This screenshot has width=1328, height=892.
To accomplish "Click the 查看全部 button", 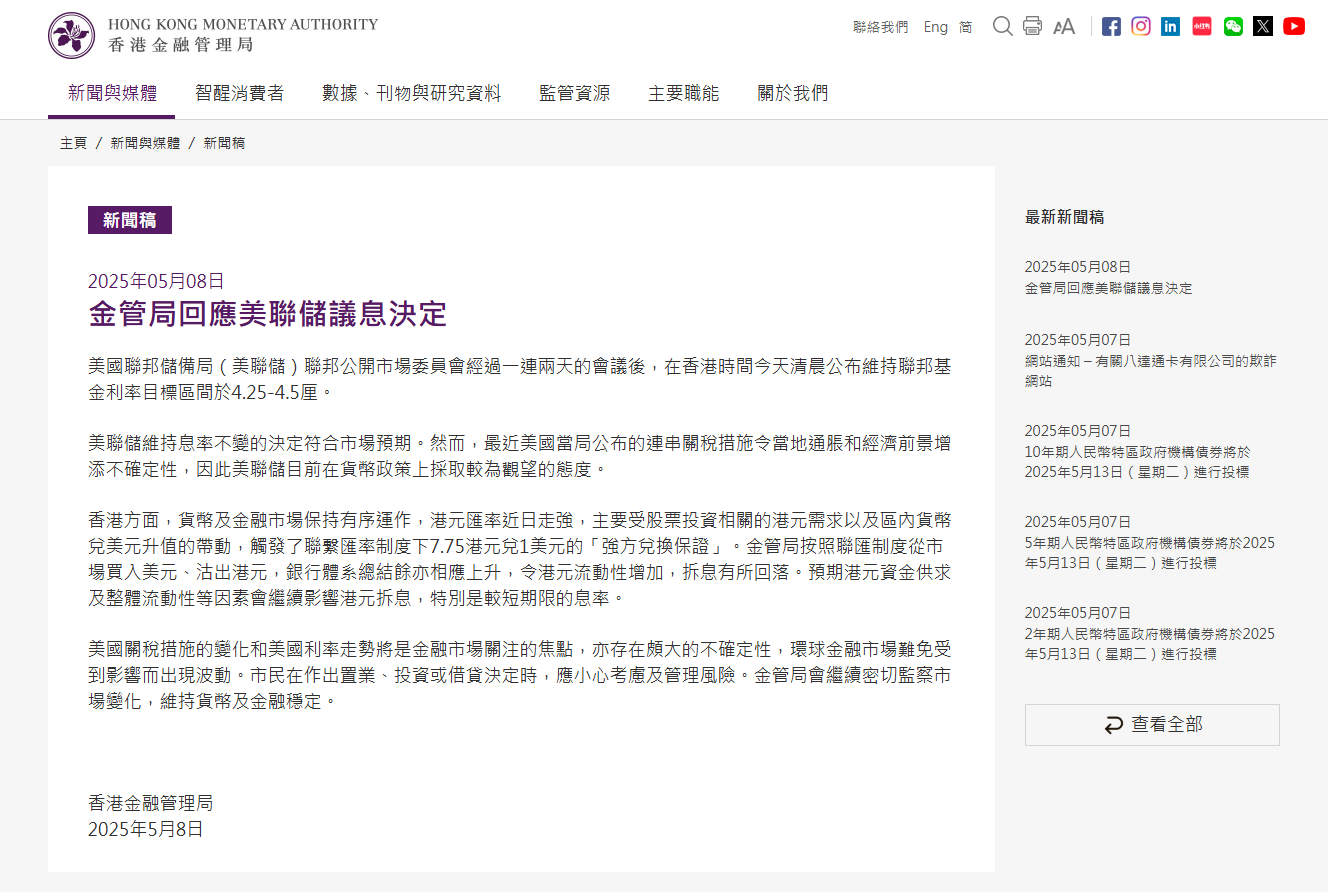I will coord(1152,725).
